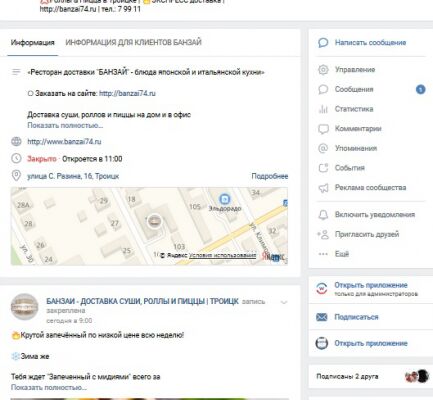Click Подробнее next to the address
Image resolution: width=433 pixels, height=400 pixels.
pos(270,176)
